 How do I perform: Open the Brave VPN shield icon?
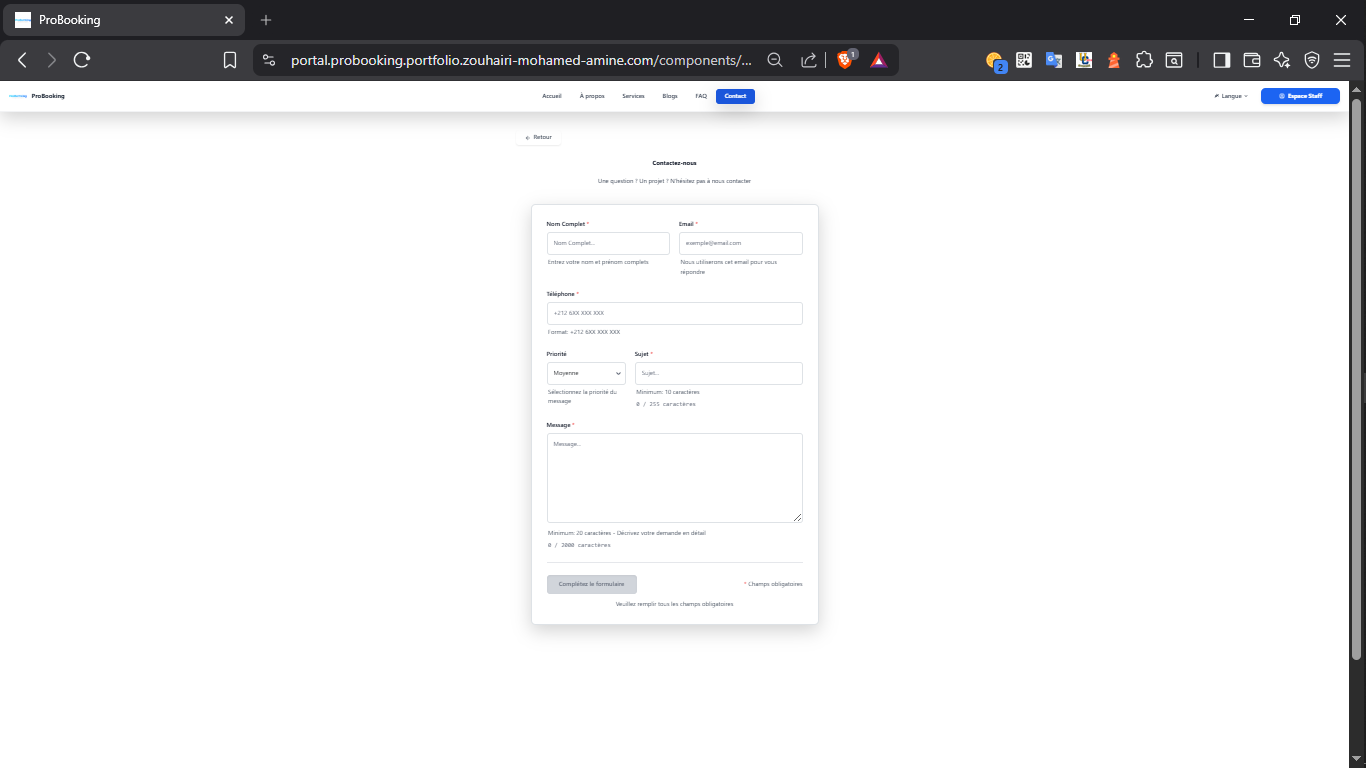[x=1312, y=60]
